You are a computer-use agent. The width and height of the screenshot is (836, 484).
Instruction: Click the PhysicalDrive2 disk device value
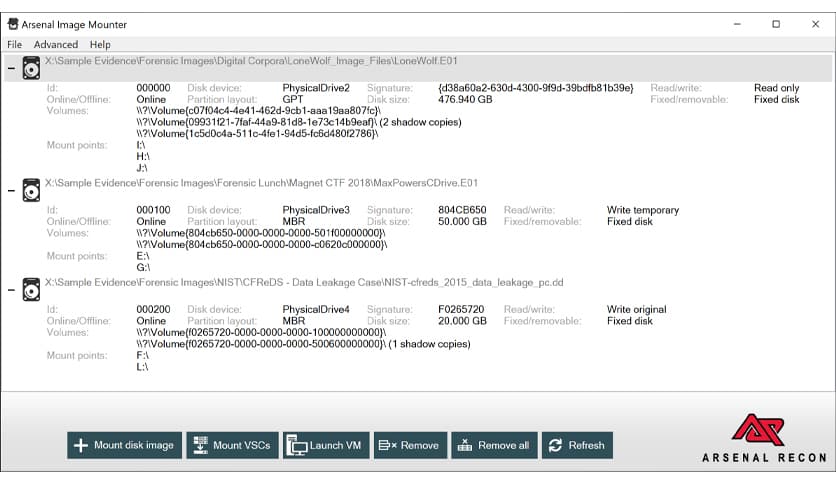point(316,88)
